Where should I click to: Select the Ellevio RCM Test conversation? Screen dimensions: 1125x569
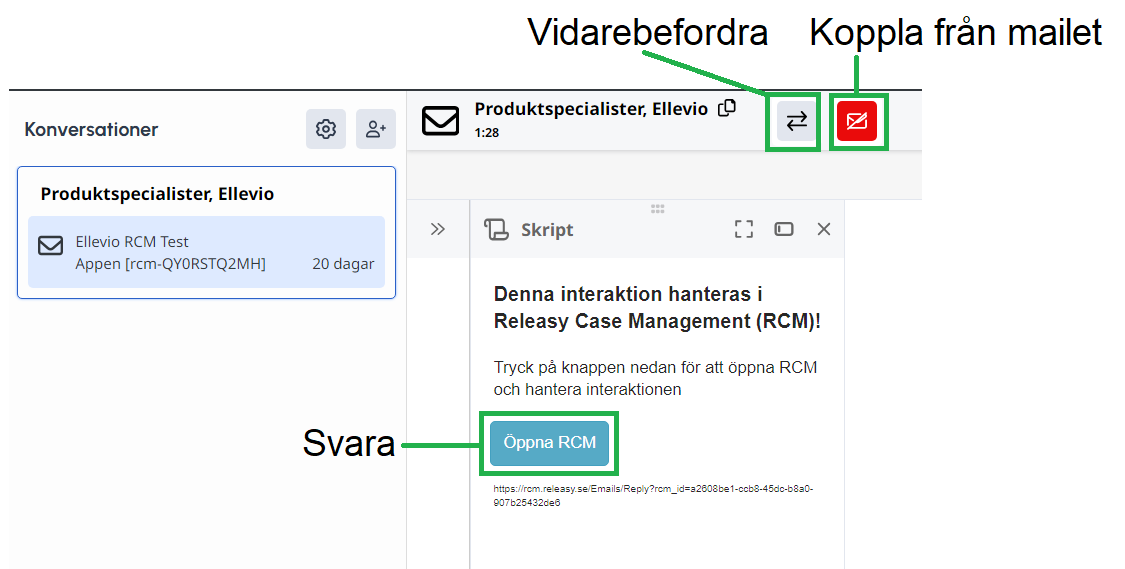pyautogui.click(x=207, y=252)
